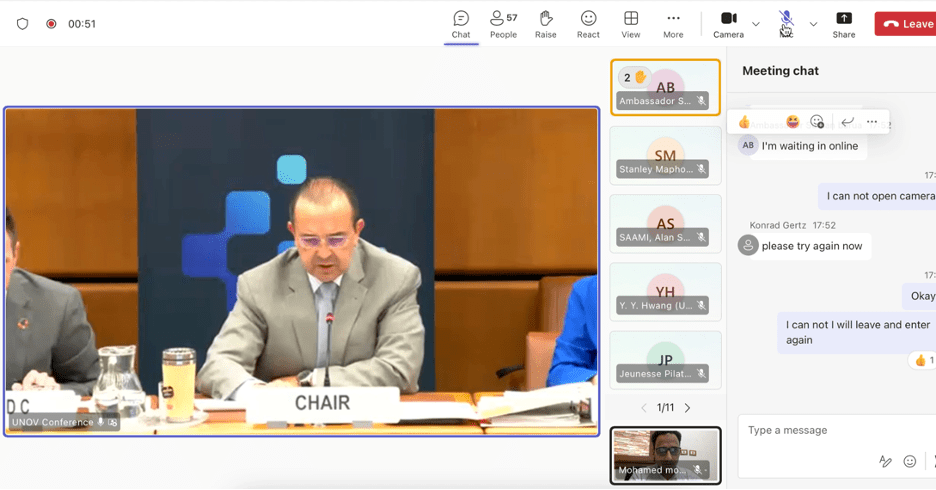Open more options for chat message
Screen dimensions: 936x490
click(872, 122)
